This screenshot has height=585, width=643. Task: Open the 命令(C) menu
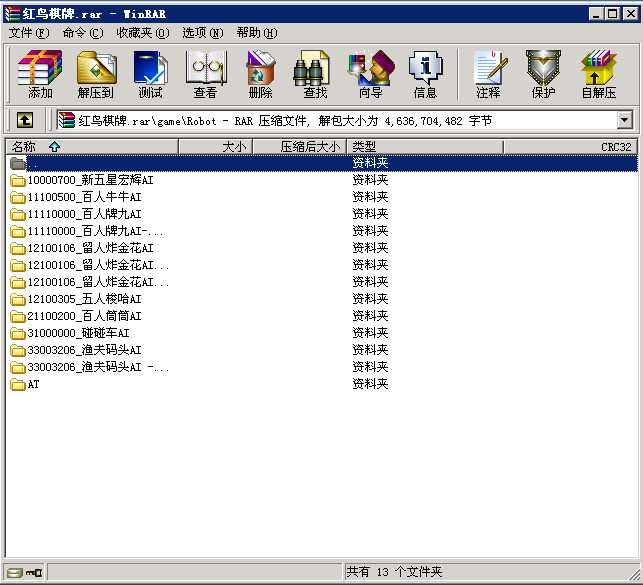[83, 33]
